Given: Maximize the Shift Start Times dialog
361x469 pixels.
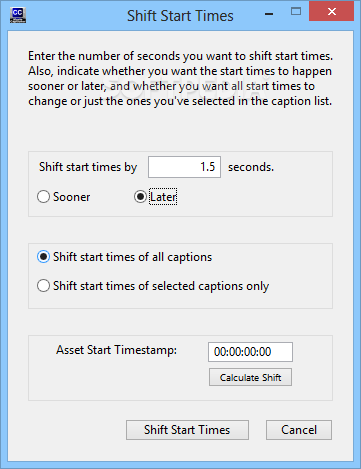Looking at the screenshot, I should coord(296,12).
